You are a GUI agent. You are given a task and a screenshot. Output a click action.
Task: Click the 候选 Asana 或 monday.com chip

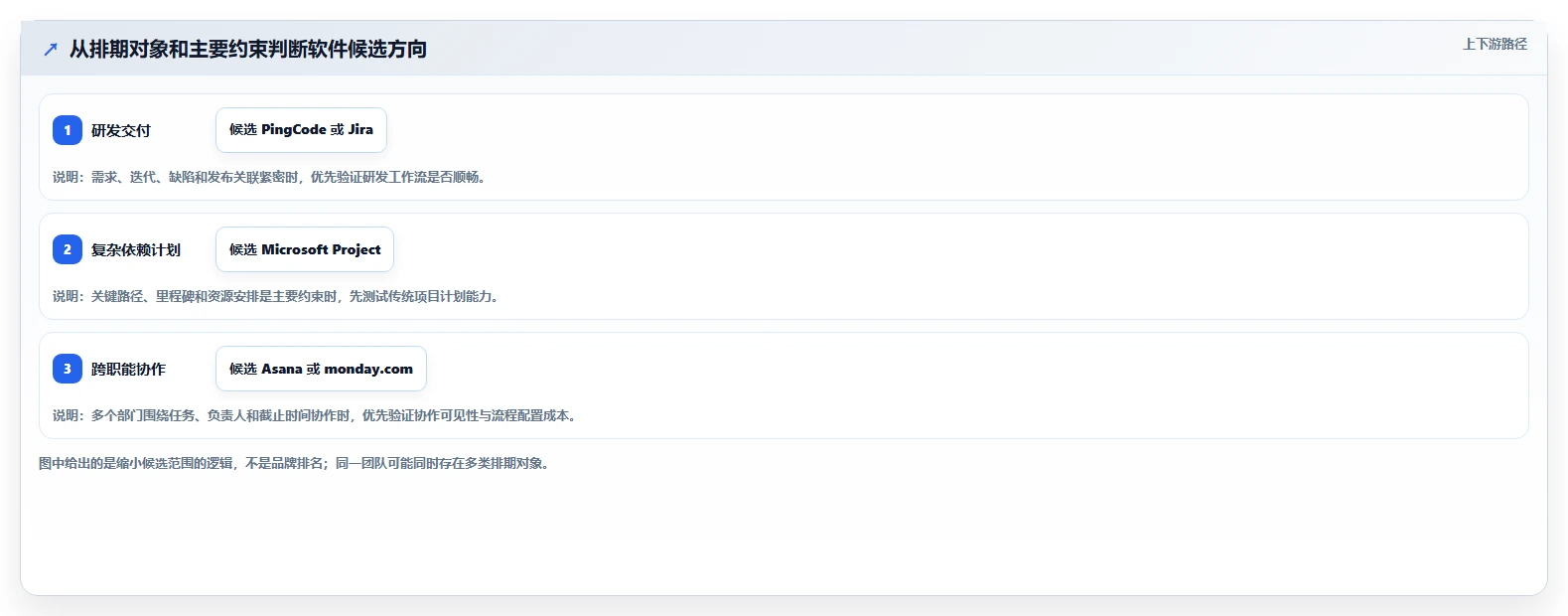[321, 369]
